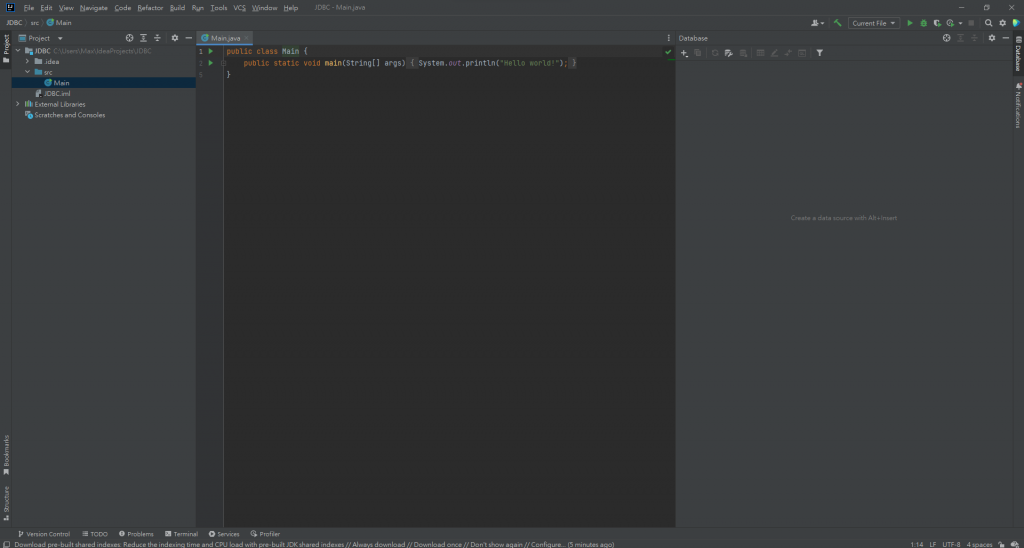The image size is (1024, 548).
Task: Click the UTF-8 encoding status item
Action: pyautogui.click(x=951, y=543)
